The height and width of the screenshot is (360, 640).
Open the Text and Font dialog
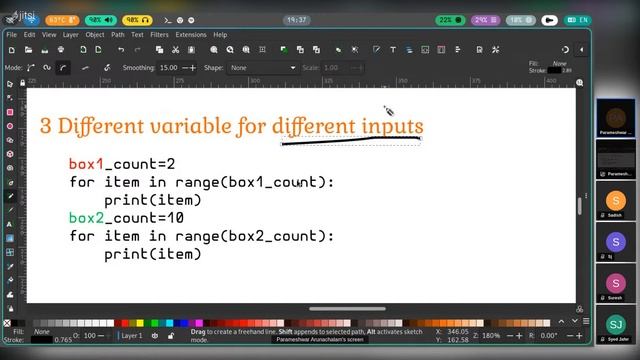tap(393, 50)
